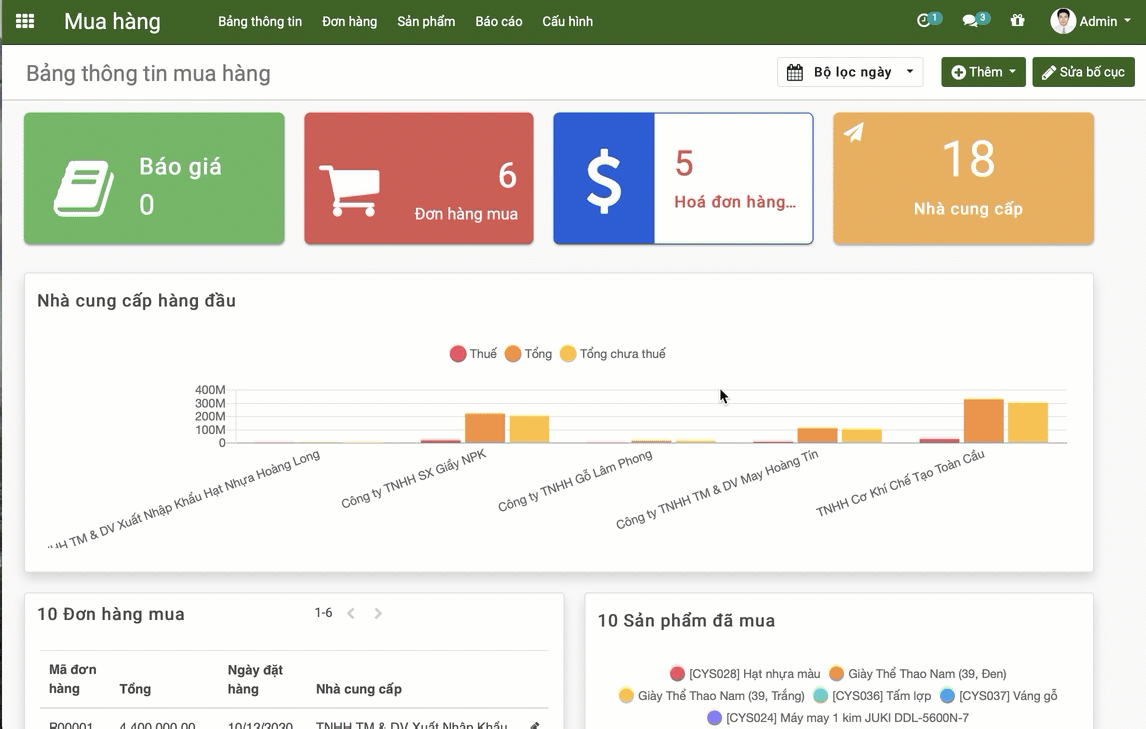This screenshot has height=729, width=1146.
Task: Click the gift box icon
Action: (x=1017, y=20)
